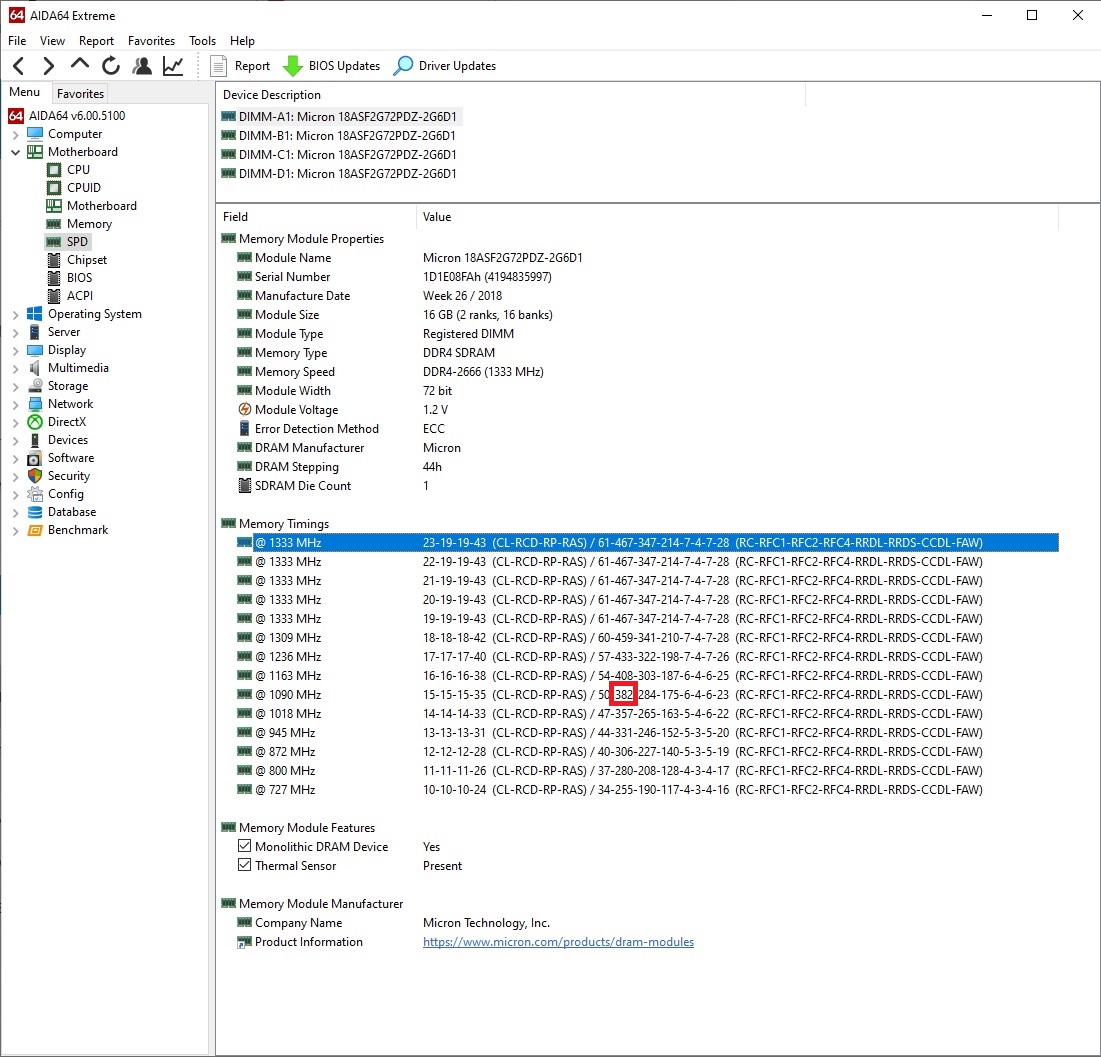Open the graph chart toolbar icon
The image size is (1101, 1057).
point(173,66)
